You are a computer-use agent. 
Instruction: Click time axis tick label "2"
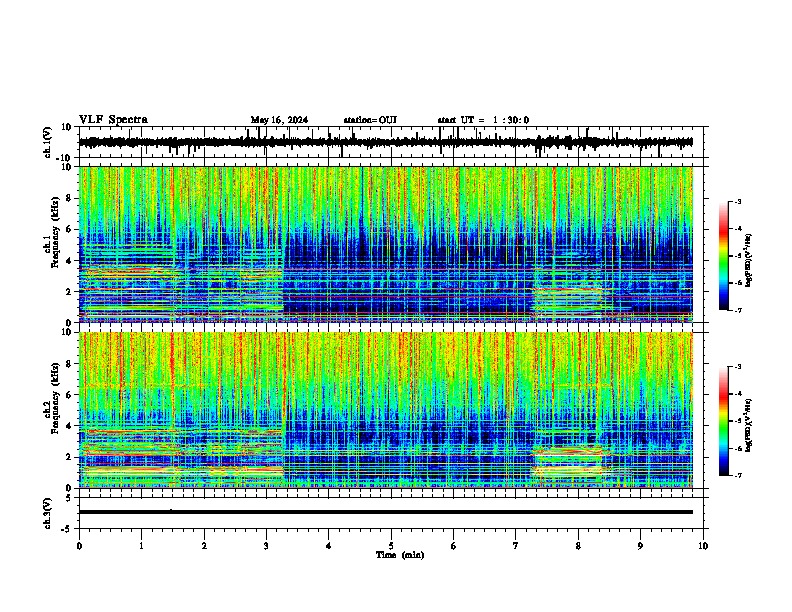click(x=204, y=546)
